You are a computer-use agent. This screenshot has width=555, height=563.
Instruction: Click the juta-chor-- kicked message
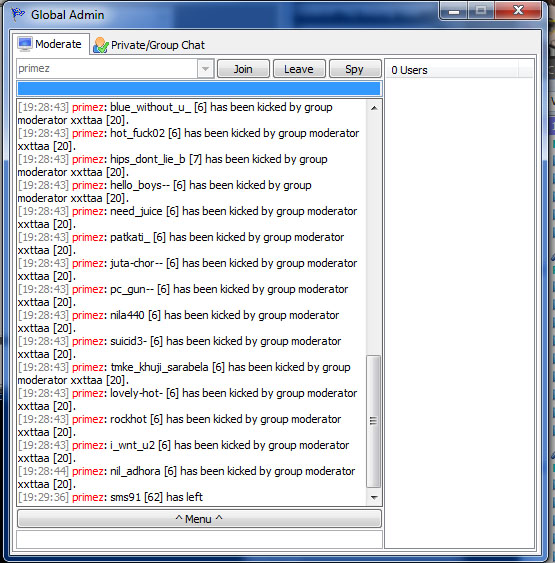click(187, 270)
